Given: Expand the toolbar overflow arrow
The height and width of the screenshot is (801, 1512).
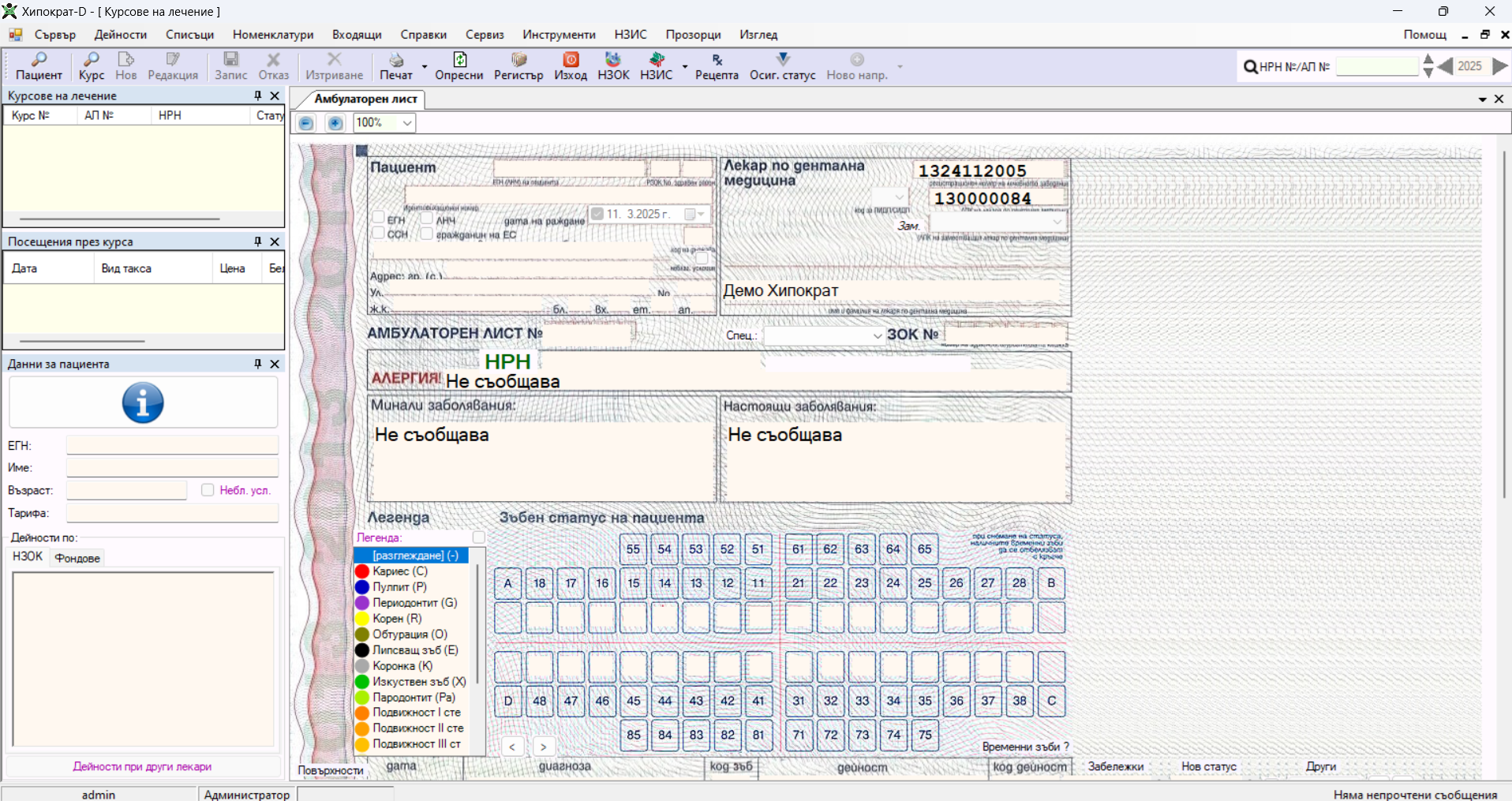Looking at the screenshot, I should 900,66.
